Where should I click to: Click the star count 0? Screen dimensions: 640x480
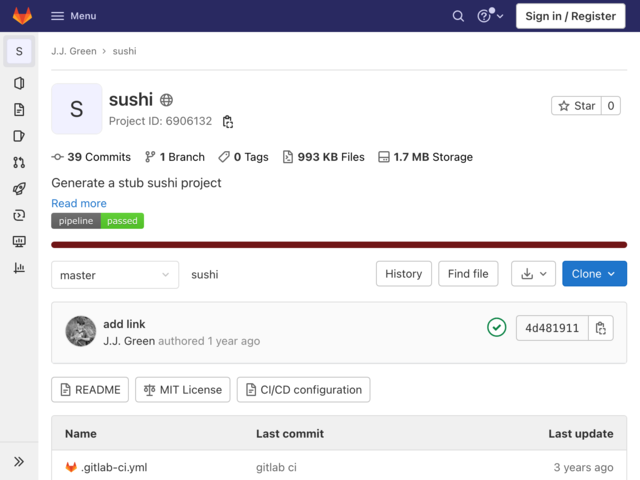[x=611, y=106]
